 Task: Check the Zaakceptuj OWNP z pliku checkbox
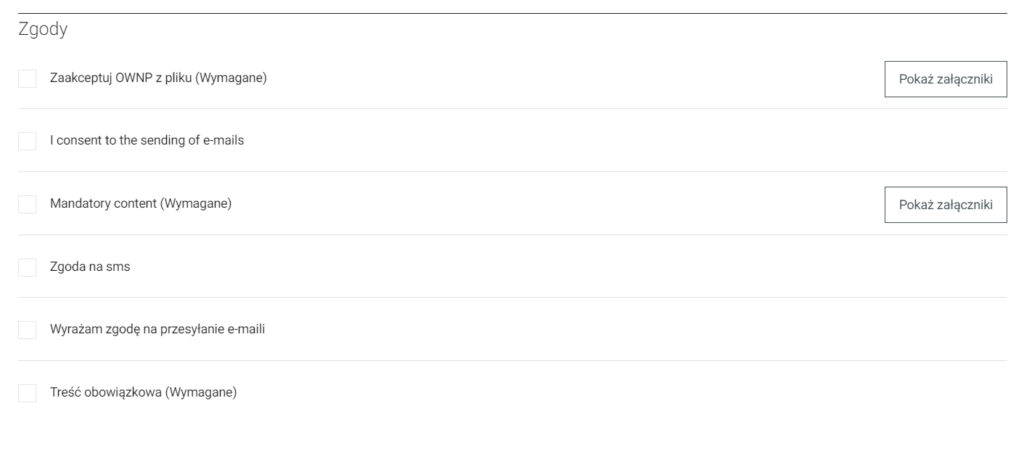[28, 79]
